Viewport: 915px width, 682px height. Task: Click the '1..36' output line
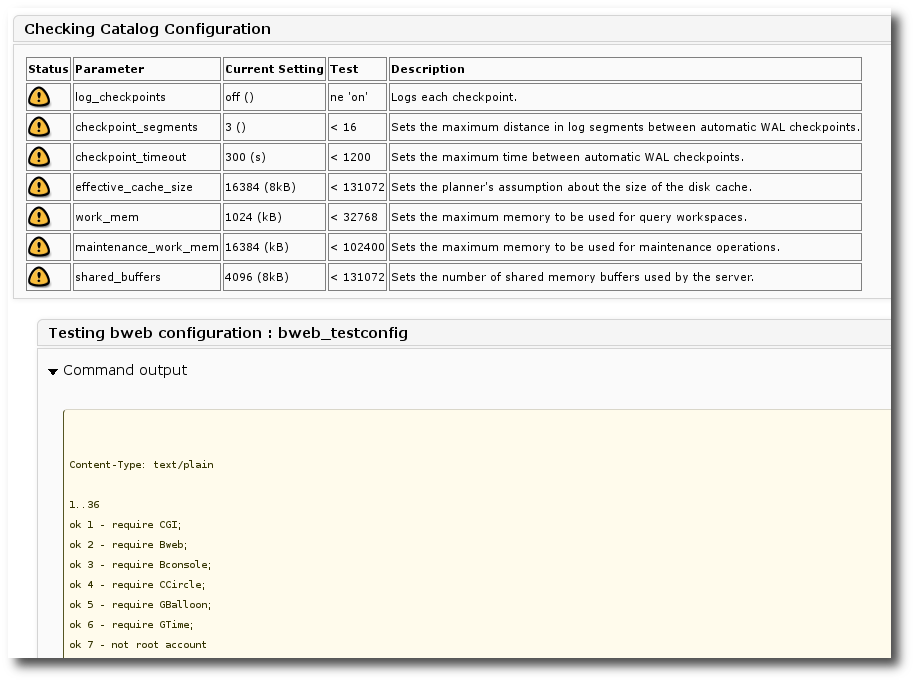point(84,505)
